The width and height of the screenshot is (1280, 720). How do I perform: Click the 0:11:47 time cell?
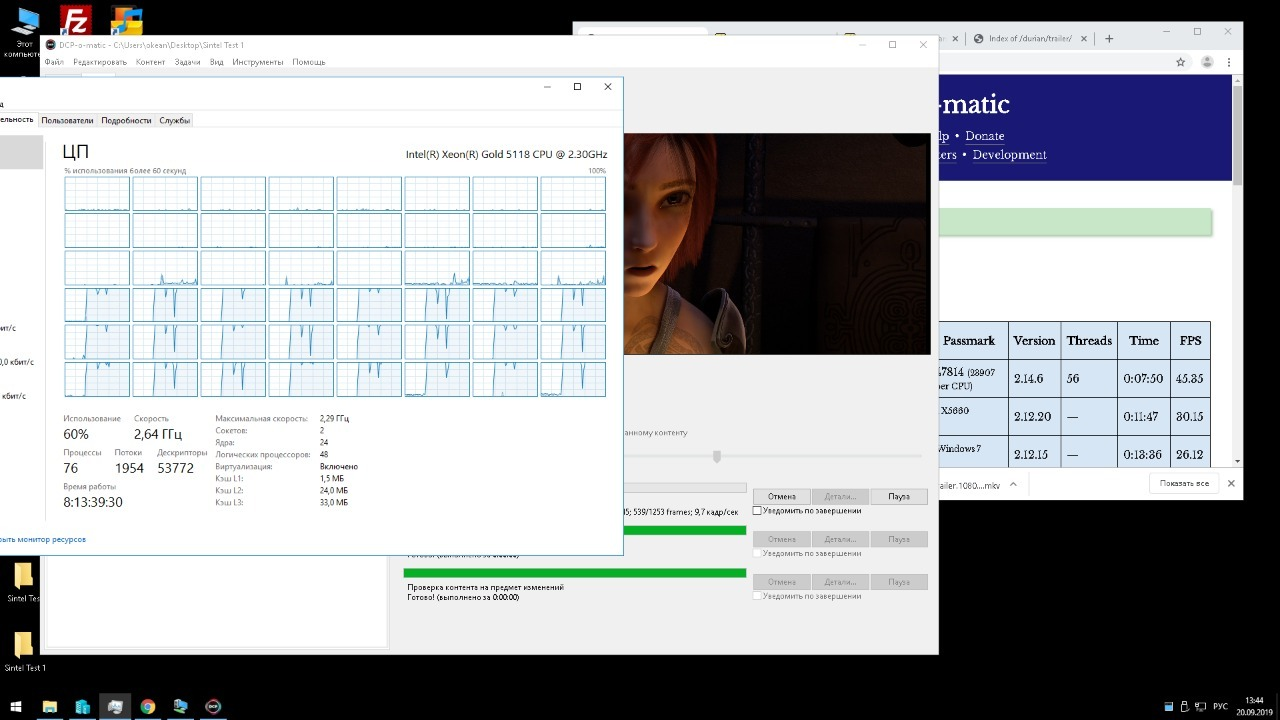click(1144, 417)
